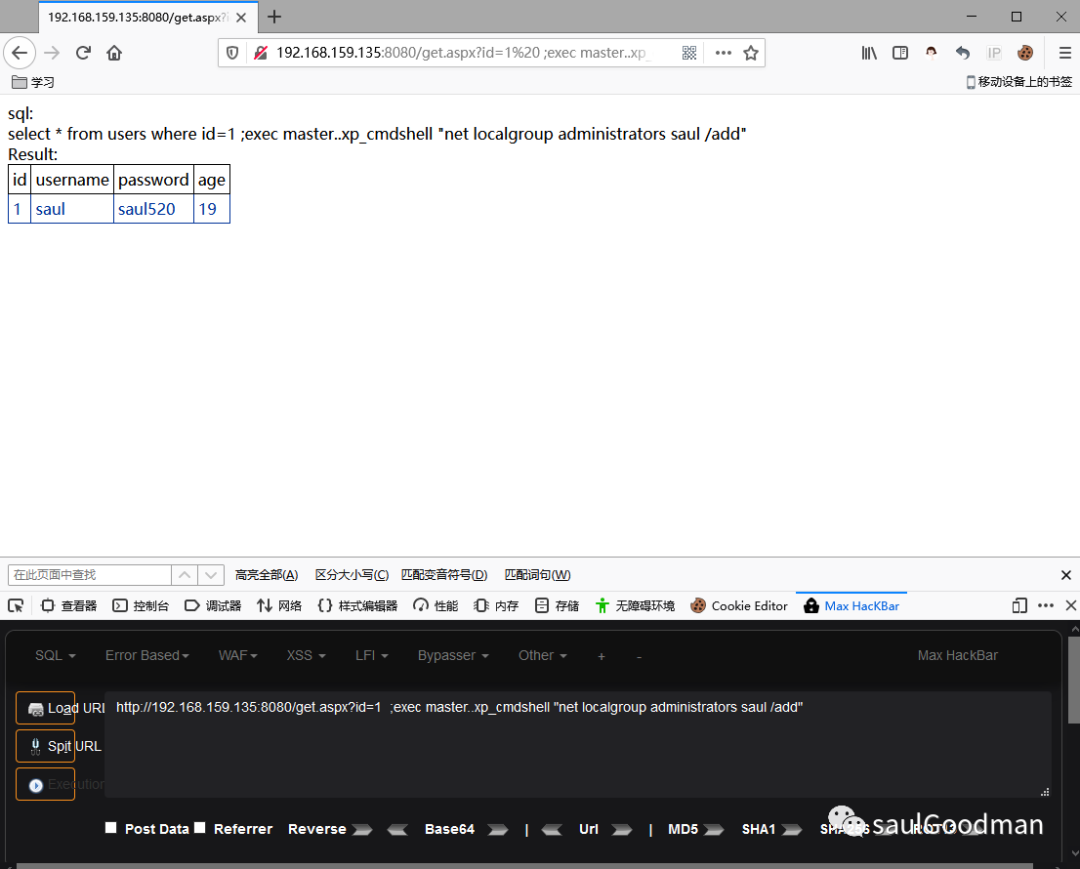Screen dimensions: 1080x869
Task: Close the find-in-page bar
Action: pyautogui.click(x=1066, y=575)
